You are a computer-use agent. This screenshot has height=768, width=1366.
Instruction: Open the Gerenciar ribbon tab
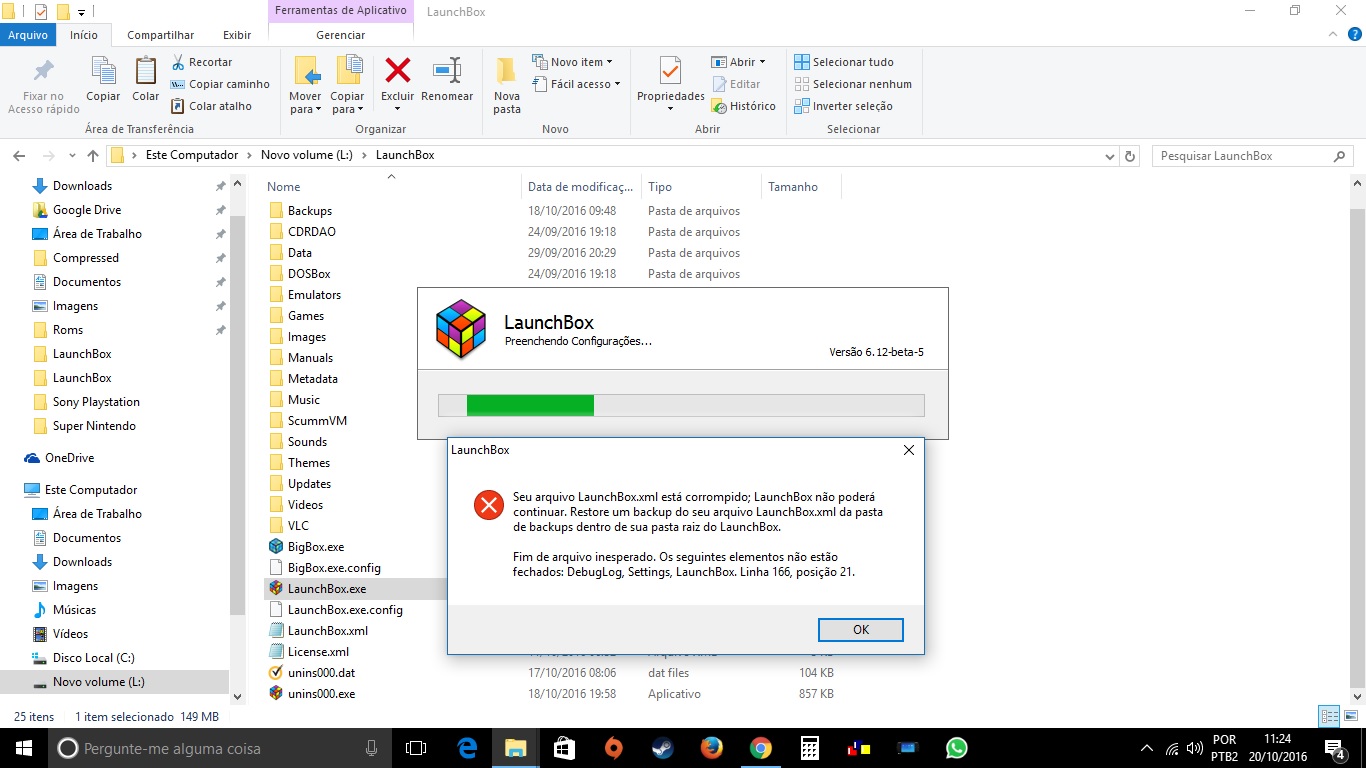pos(340,35)
